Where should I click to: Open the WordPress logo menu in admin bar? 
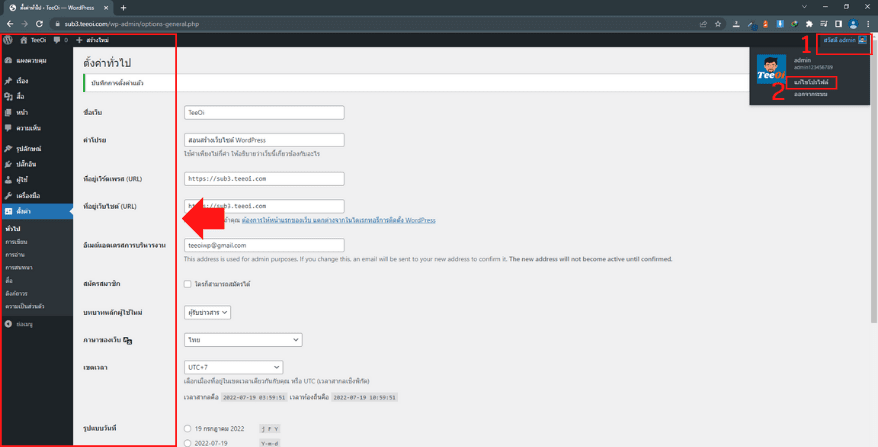click(8, 40)
